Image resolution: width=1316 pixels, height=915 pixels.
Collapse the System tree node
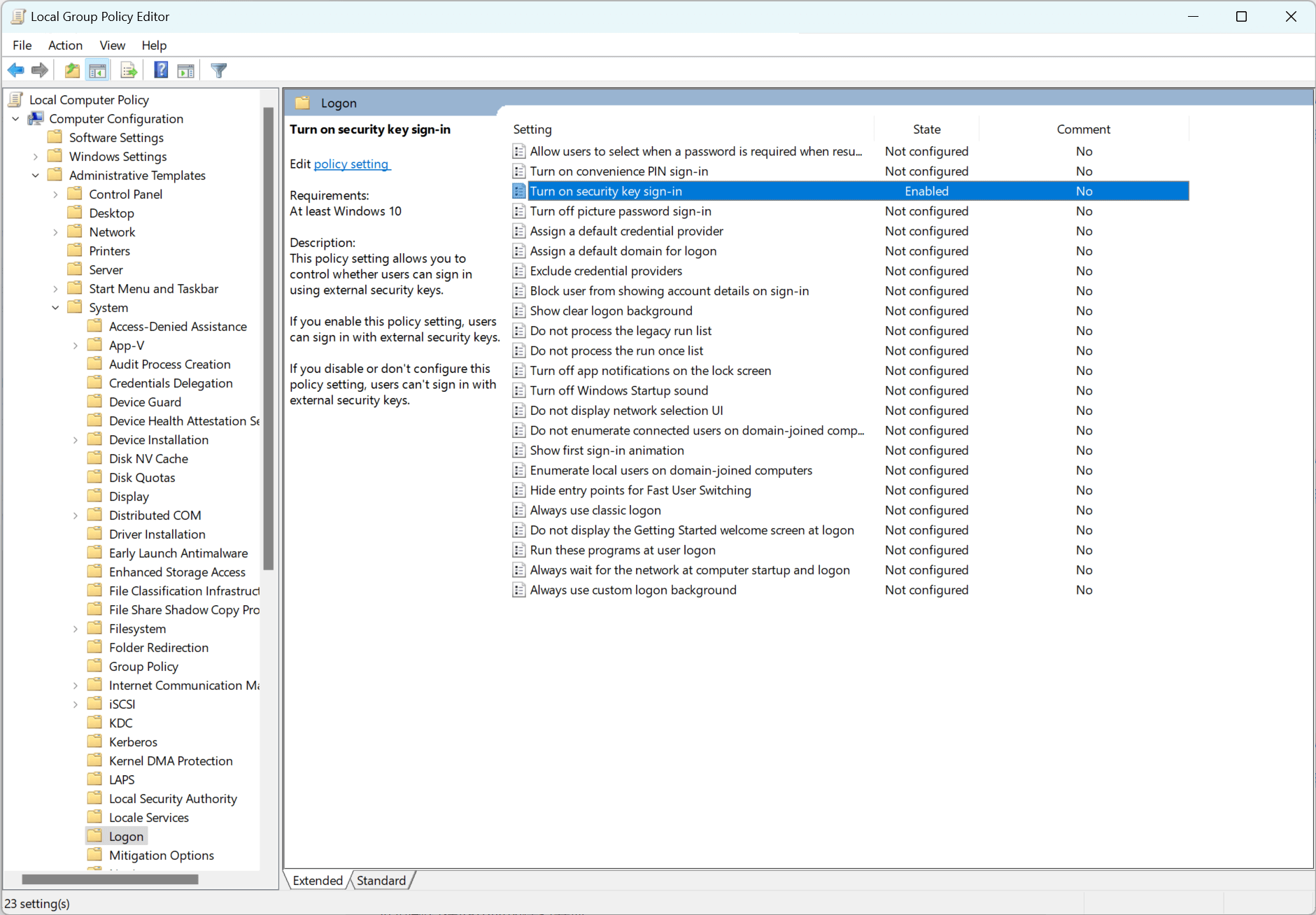(55, 308)
